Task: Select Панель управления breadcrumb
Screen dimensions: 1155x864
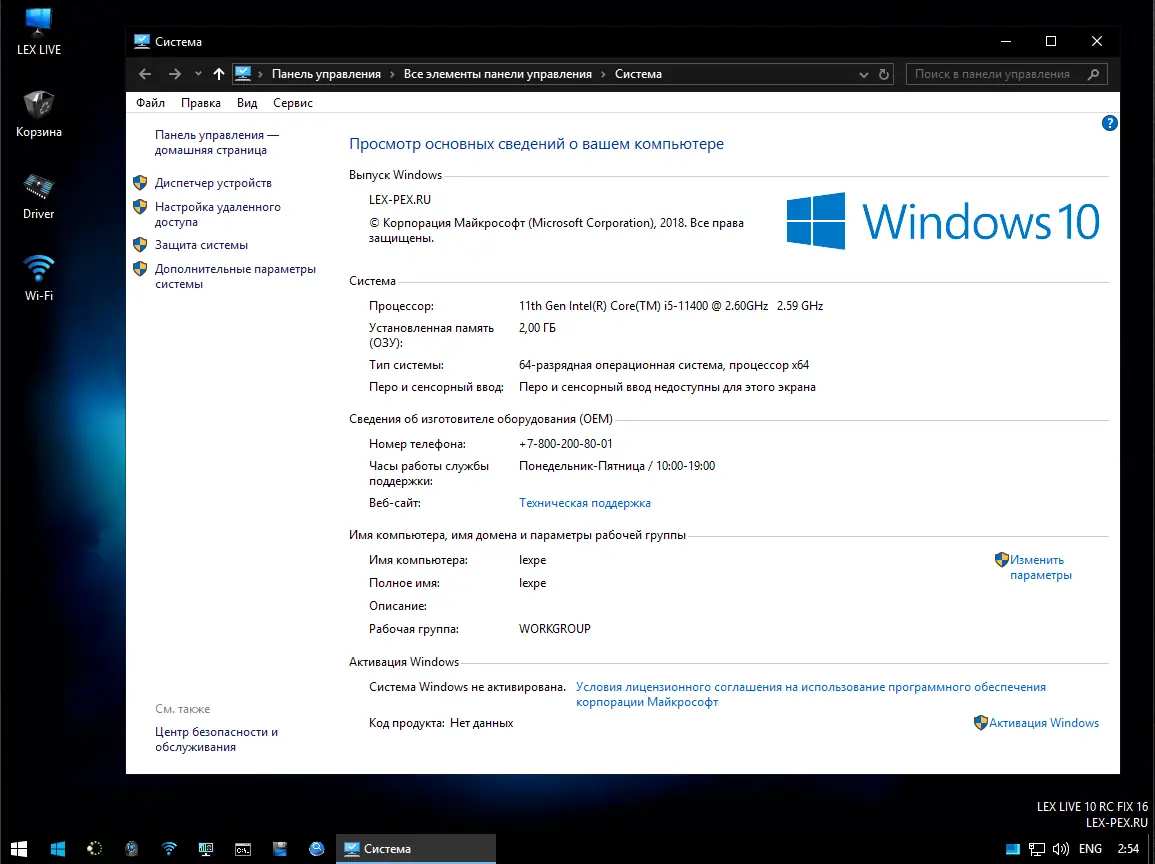Action: 326,74
